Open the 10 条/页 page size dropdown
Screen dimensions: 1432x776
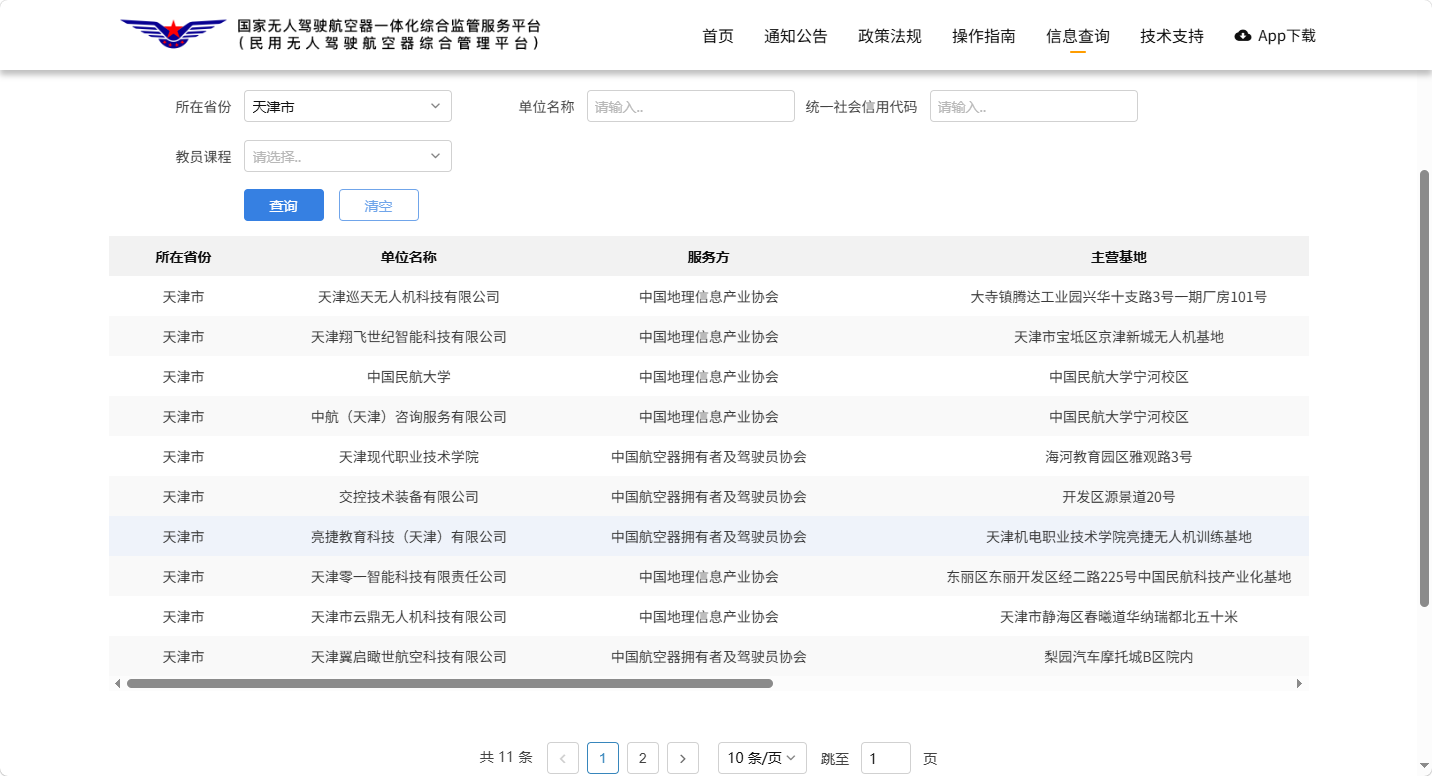tap(763, 758)
